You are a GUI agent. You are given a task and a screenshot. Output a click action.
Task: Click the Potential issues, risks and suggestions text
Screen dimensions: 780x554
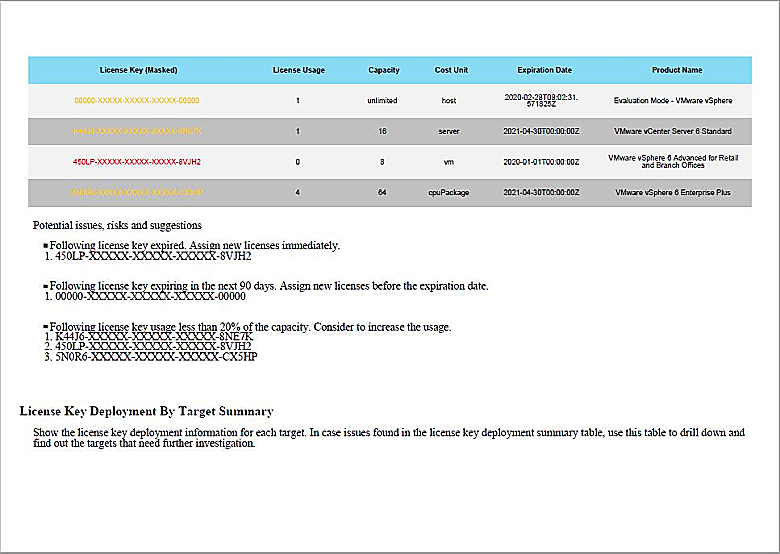pyautogui.click(x=117, y=226)
